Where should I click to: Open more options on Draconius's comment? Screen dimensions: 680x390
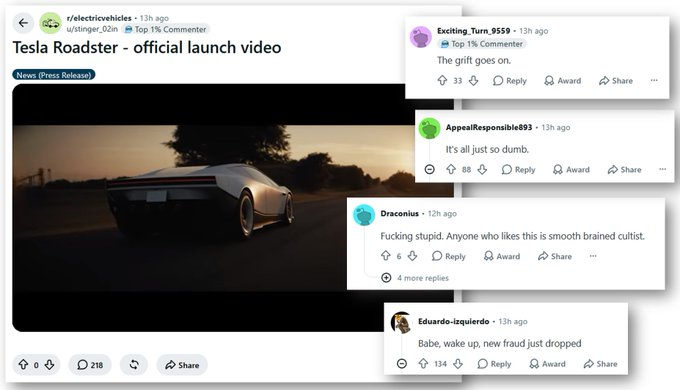593,256
